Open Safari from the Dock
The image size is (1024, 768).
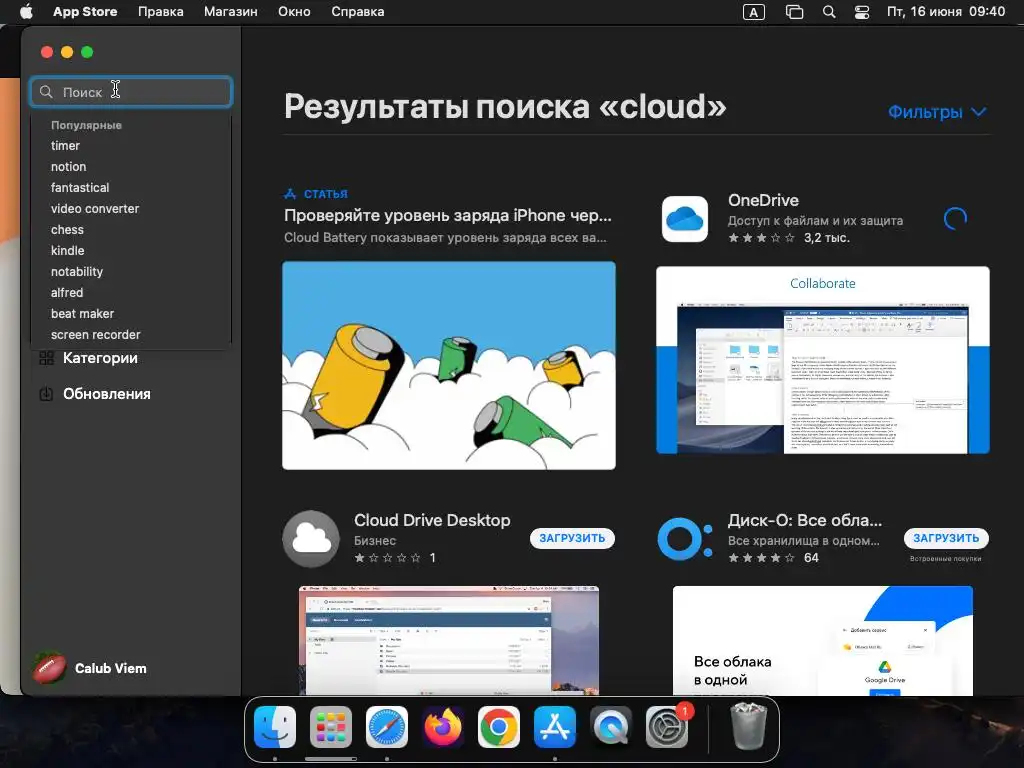pos(387,727)
